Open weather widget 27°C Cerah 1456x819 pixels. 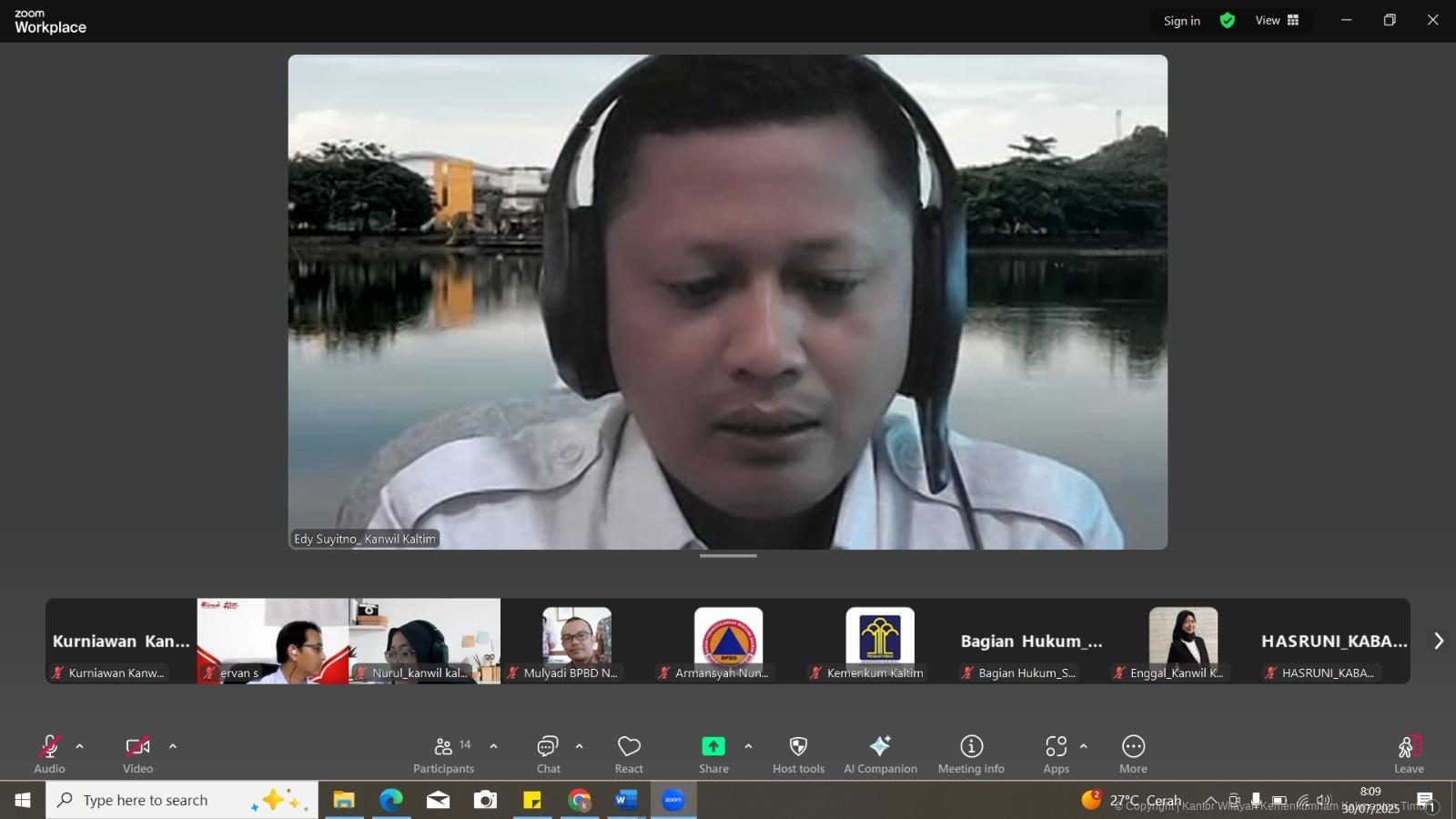click(x=1131, y=800)
